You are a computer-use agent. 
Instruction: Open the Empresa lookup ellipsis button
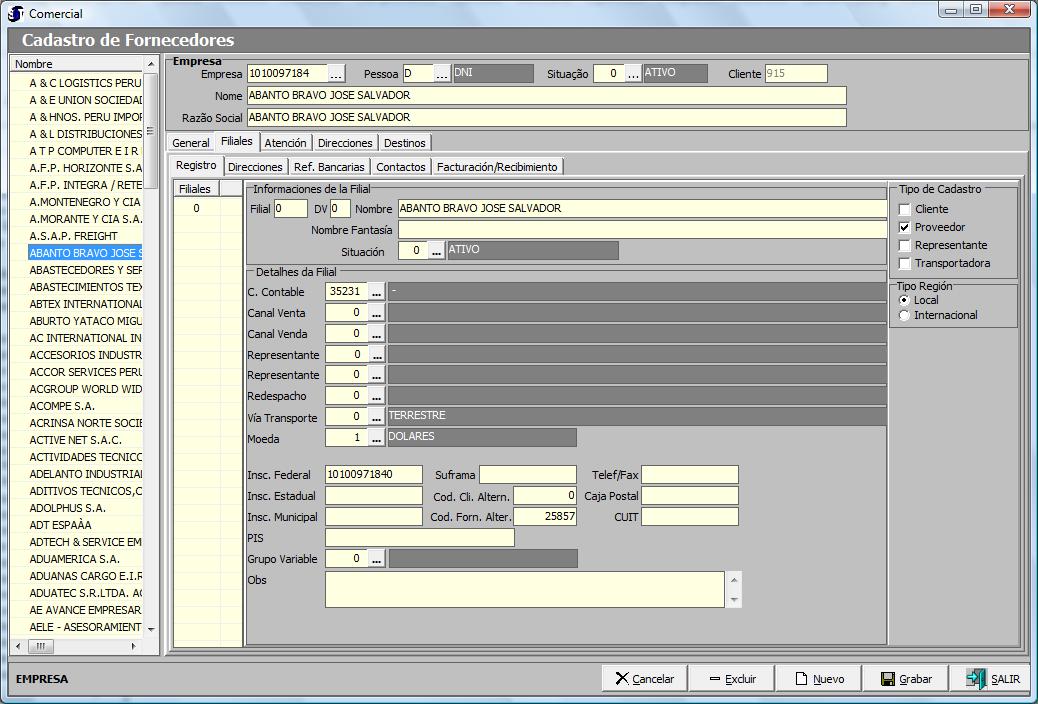336,74
